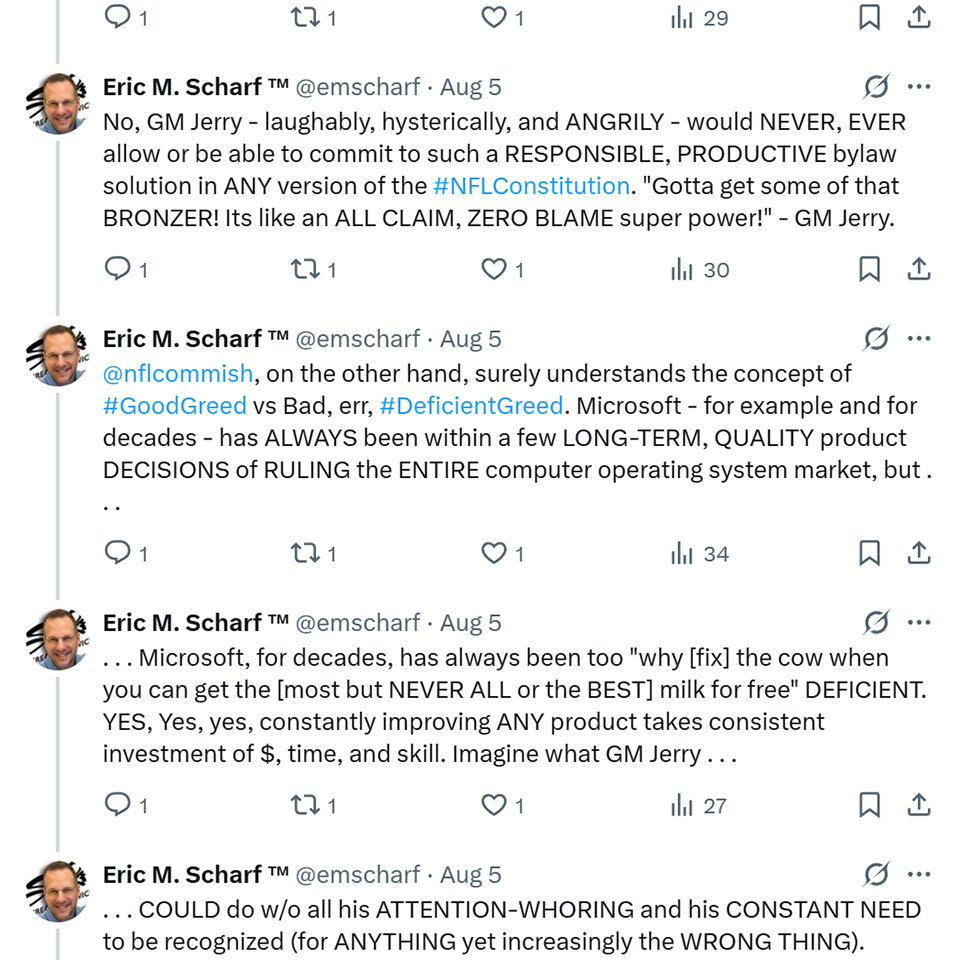The height and width of the screenshot is (960, 960).
Task: Like the Microsoft cow-and-milk tweet
Action: pos(494,805)
